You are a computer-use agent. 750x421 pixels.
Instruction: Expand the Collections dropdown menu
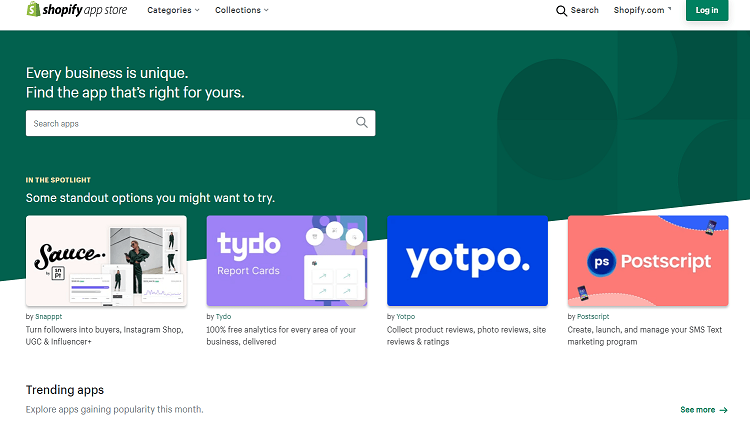[242, 10]
